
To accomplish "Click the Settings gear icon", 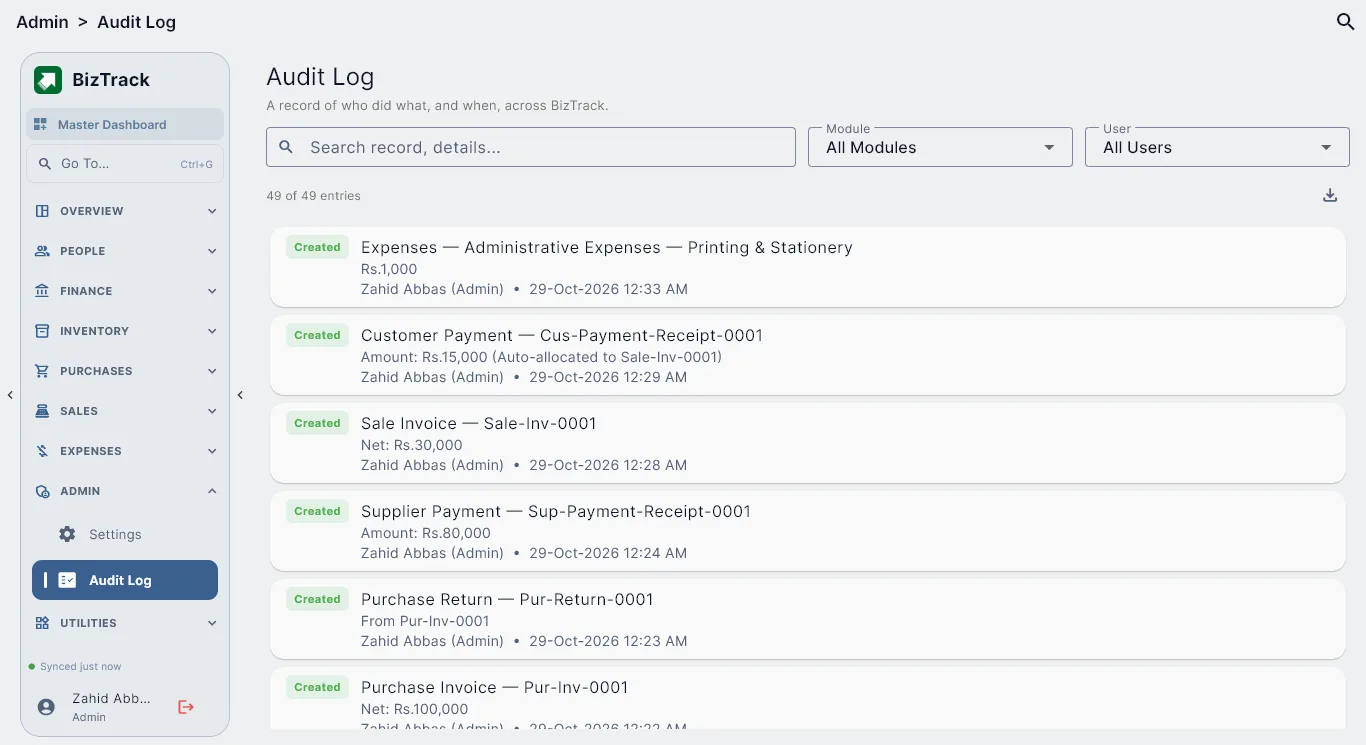I will pyautogui.click(x=67, y=534).
